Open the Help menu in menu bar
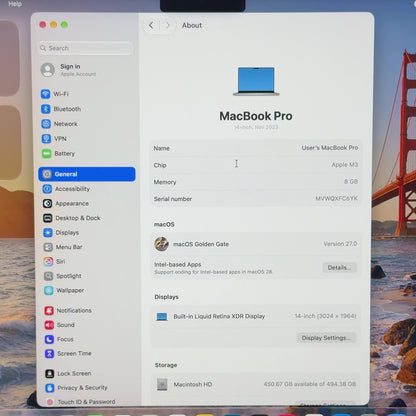 tap(15, 4)
